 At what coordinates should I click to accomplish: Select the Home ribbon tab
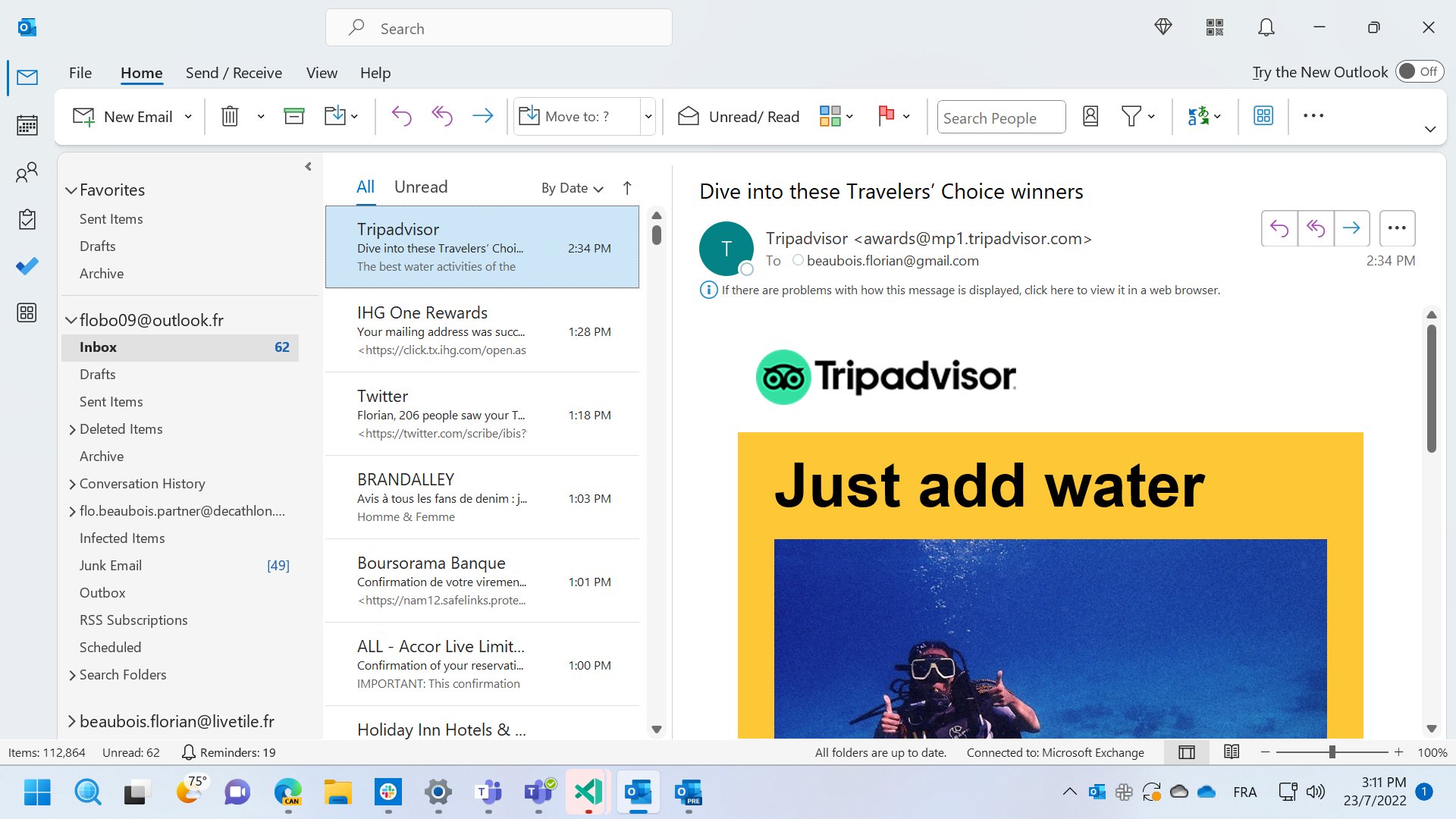142,73
